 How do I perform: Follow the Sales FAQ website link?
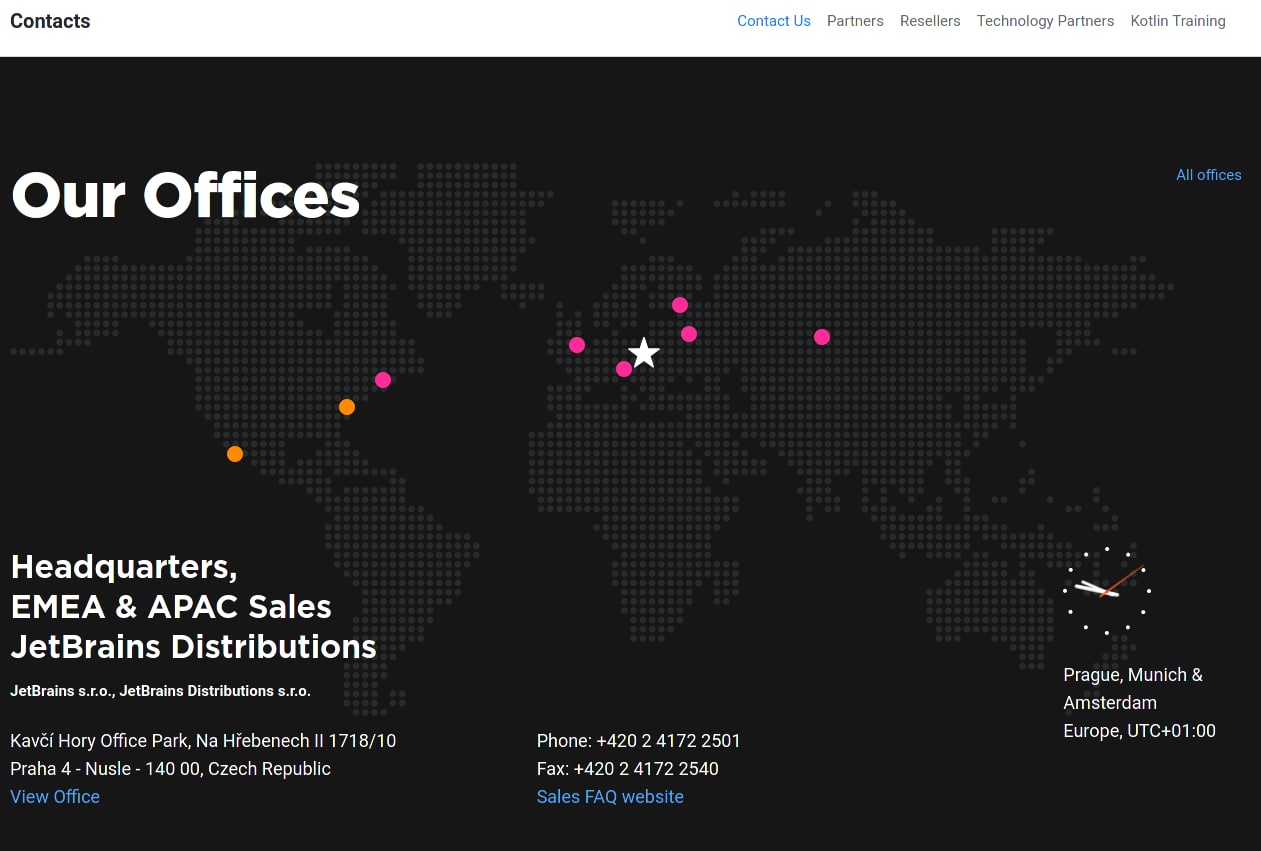click(x=610, y=797)
